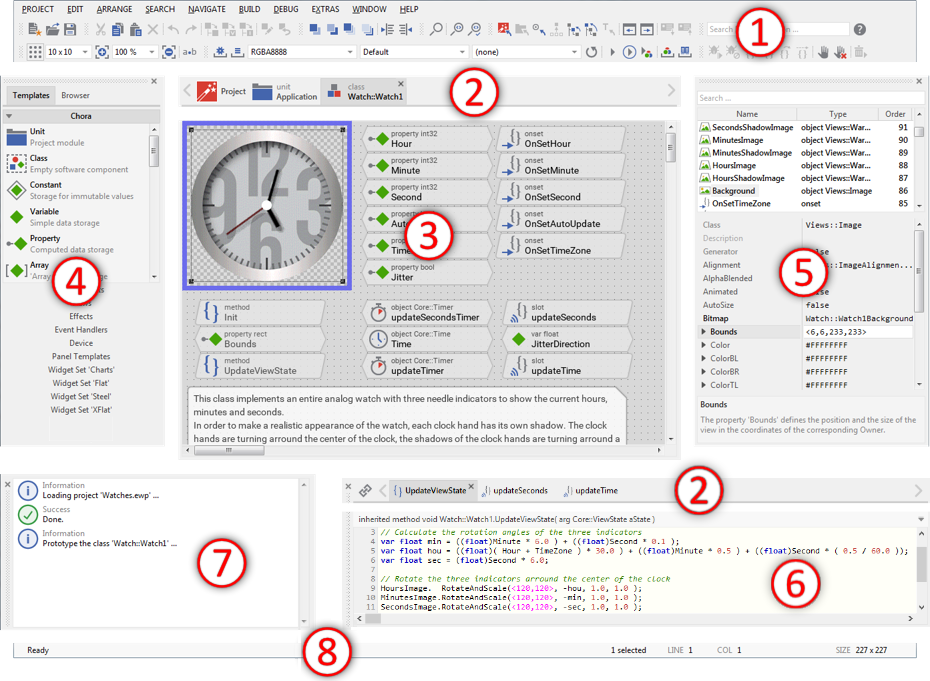The image size is (930, 681).
Task: Click the horizontal scrollbar thumb below the Composer
Action: [x=229, y=450]
